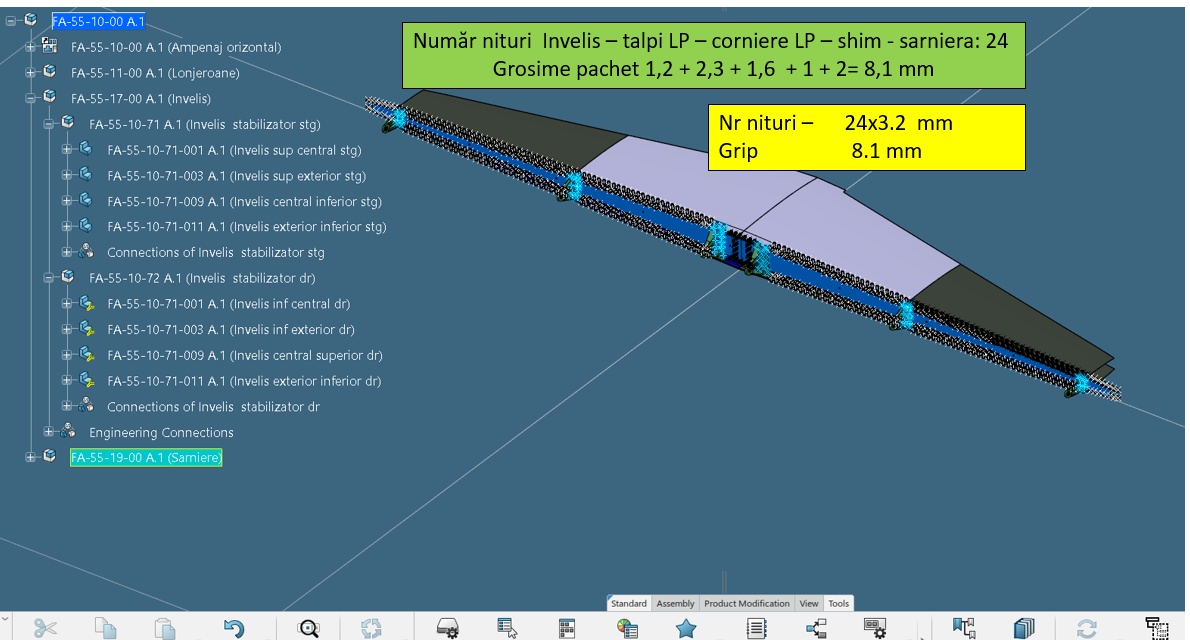1190x640 pixels.
Task: Click the Cut scissors icon
Action: click(x=45, y=628)
